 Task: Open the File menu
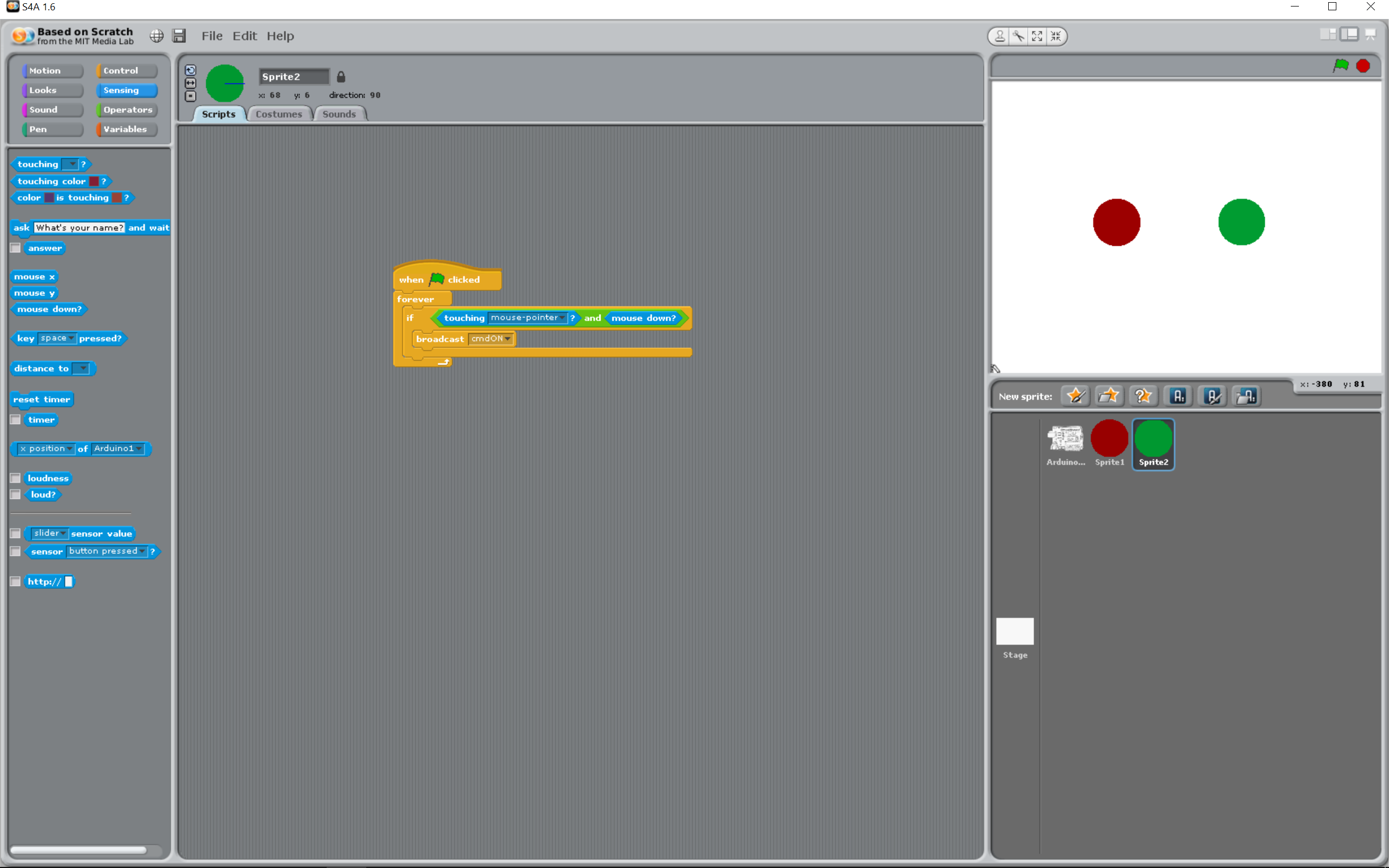[x=212, y=36]
